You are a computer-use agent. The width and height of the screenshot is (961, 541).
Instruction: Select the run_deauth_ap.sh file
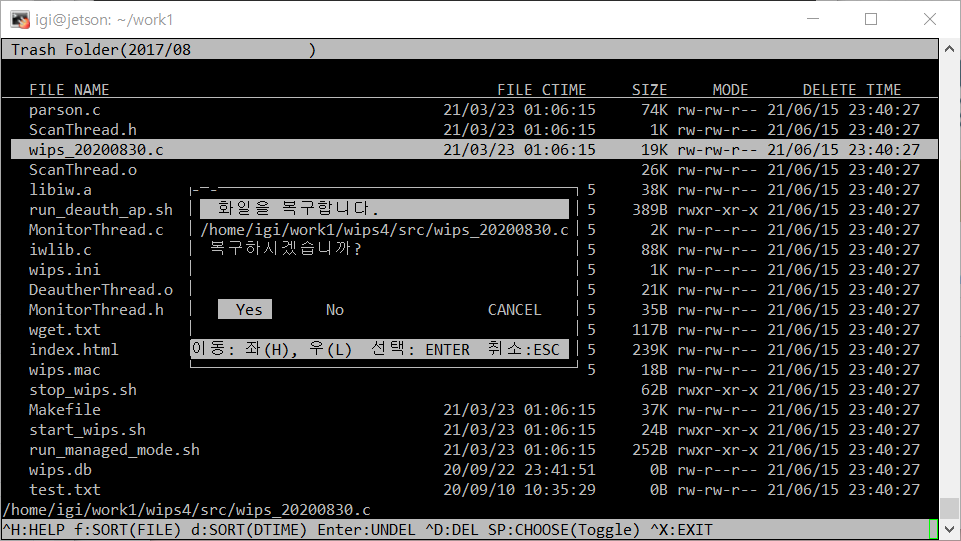coord(101,210)
